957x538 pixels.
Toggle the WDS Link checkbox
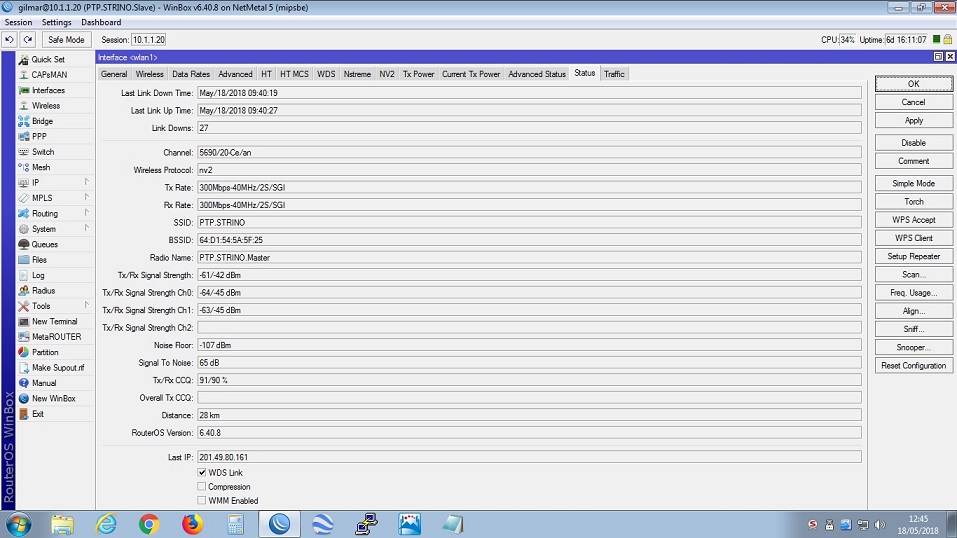202,473
